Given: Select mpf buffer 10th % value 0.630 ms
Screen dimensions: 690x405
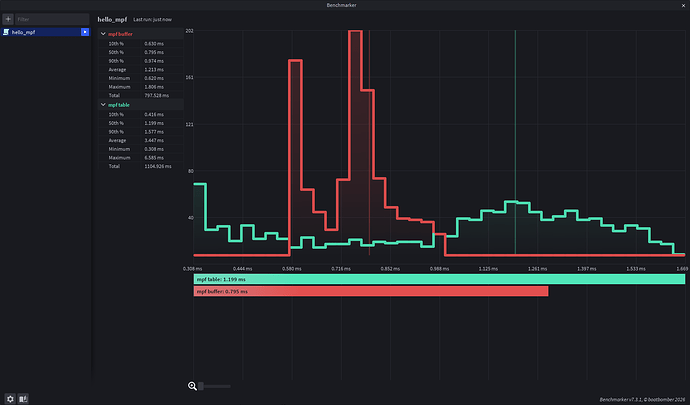Looking at the screenshot, I should (154, 44).
